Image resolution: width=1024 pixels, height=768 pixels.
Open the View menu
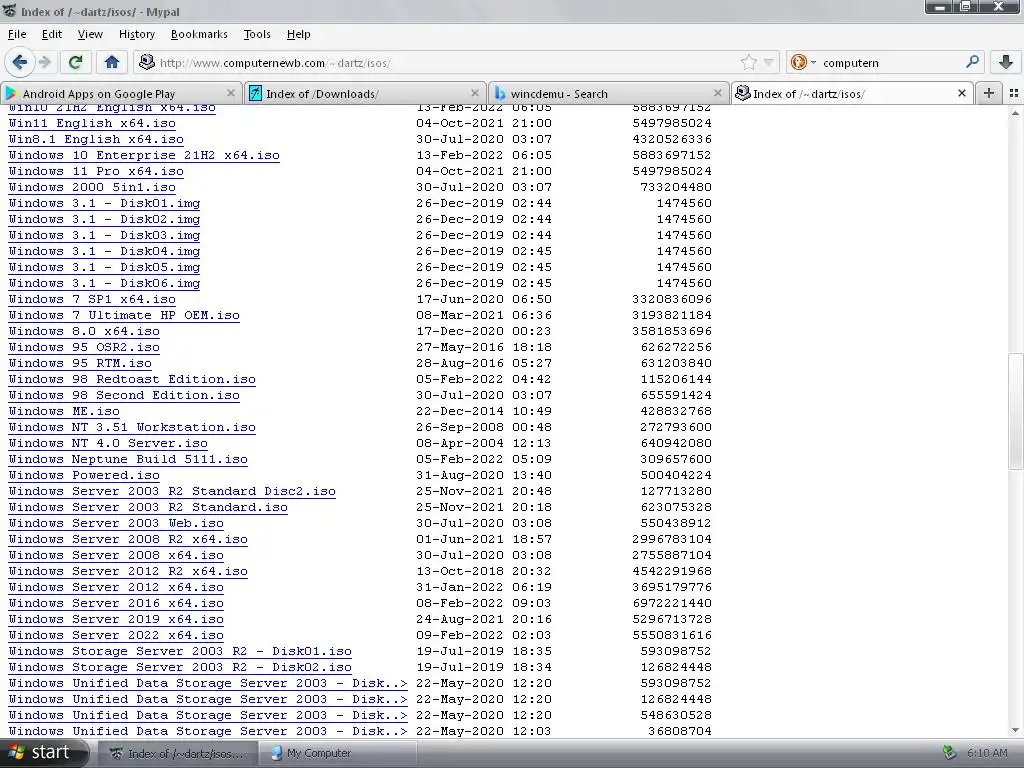[x=90, y=34]
